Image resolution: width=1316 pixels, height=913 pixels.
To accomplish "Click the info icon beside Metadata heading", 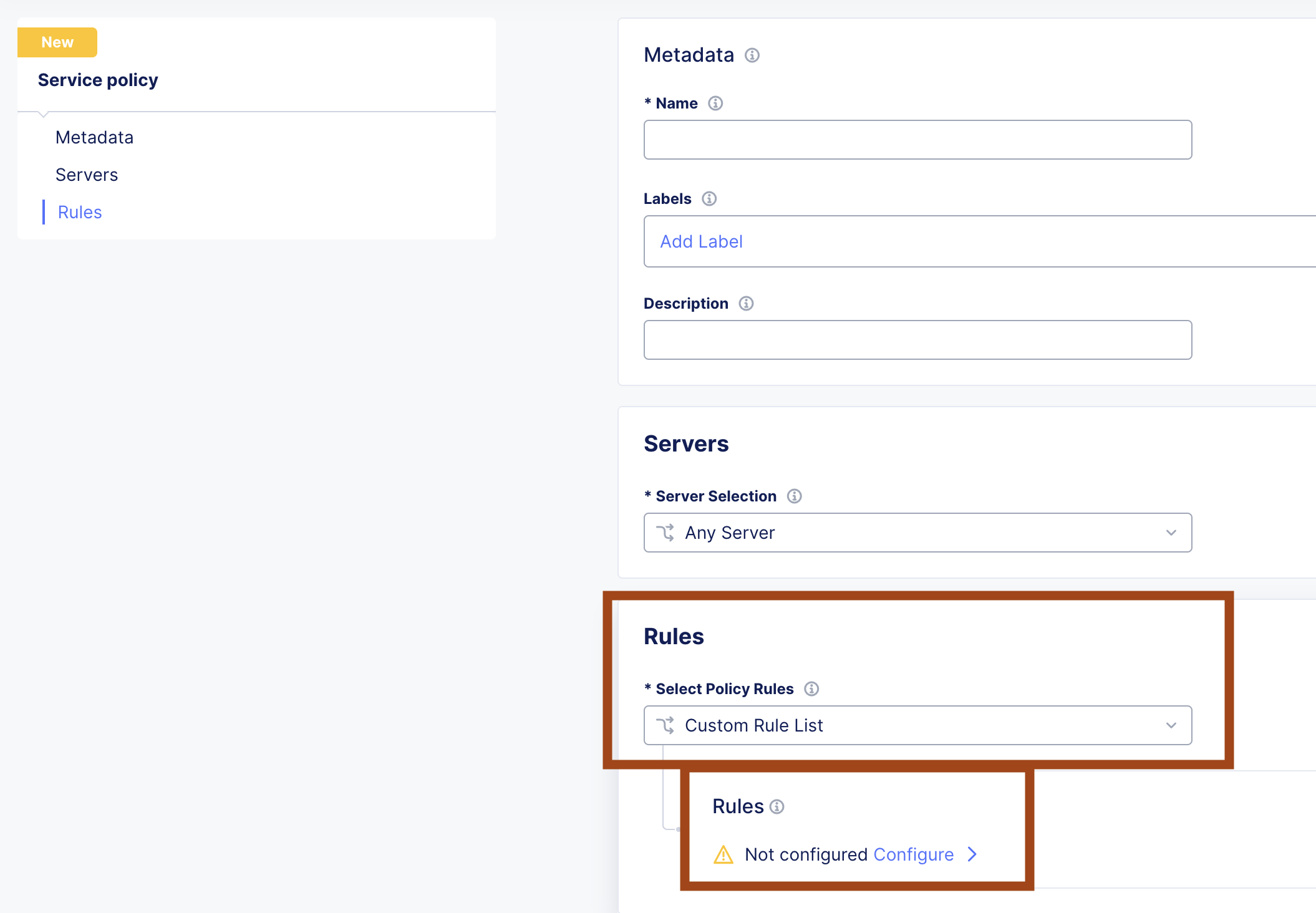I will (x=752, y=56).
